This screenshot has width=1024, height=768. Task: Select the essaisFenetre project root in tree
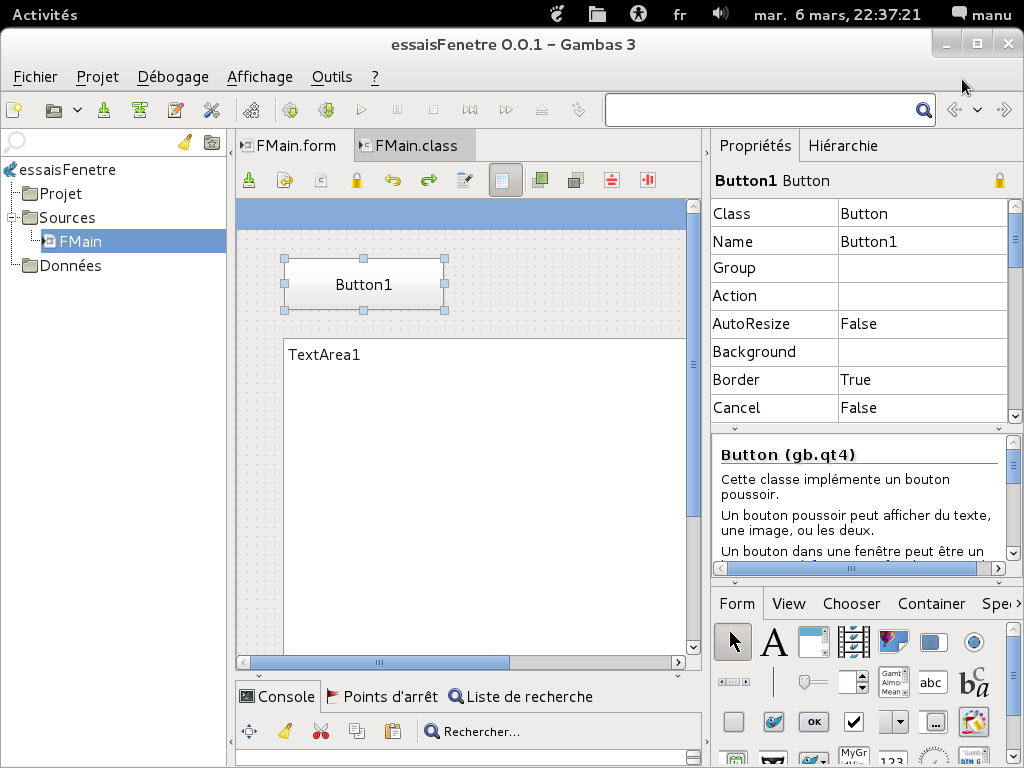[67, 170]
